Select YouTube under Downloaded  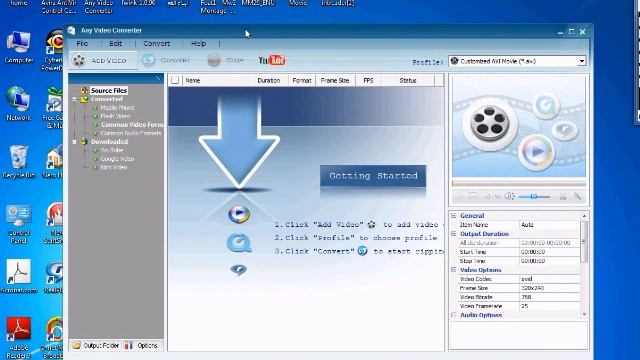(111, 150)
